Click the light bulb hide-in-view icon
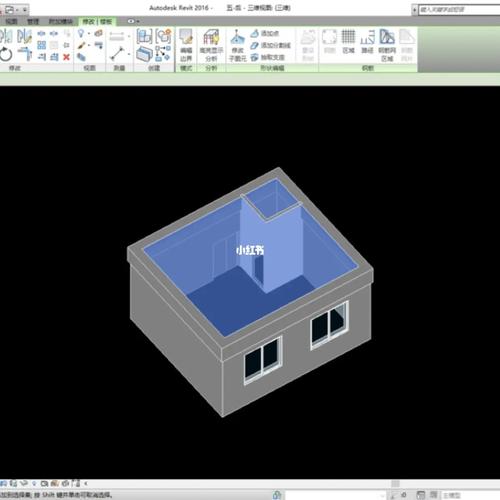The width and height of the screenshot is (500, 500). [81, 33]
